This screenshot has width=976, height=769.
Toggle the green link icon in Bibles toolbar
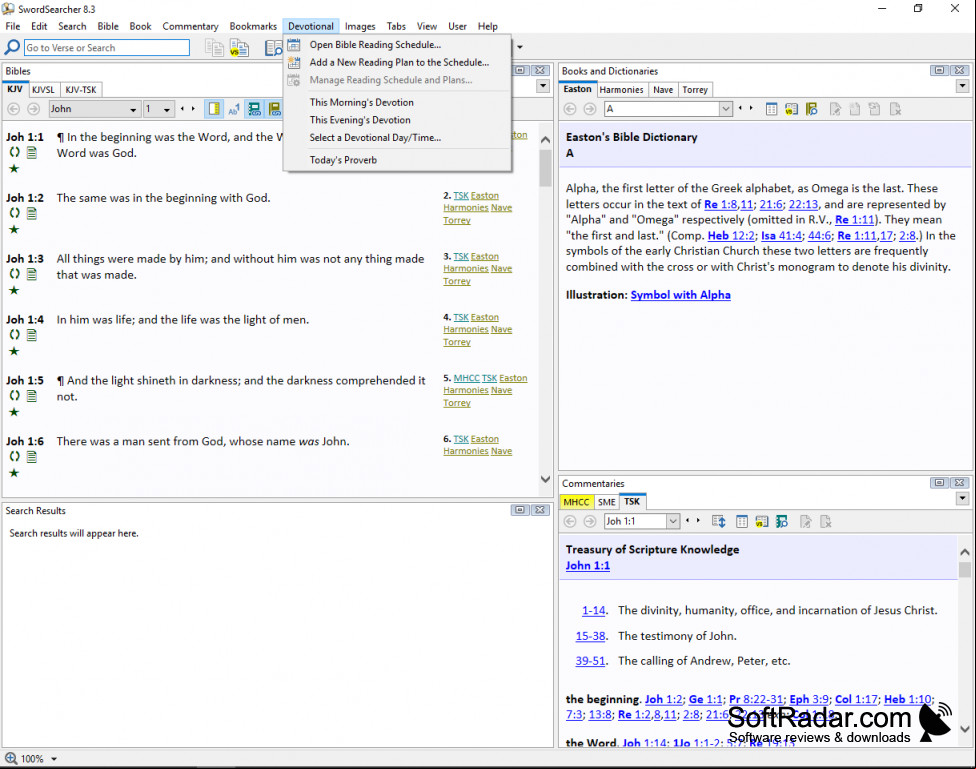(x=254, y=109)
